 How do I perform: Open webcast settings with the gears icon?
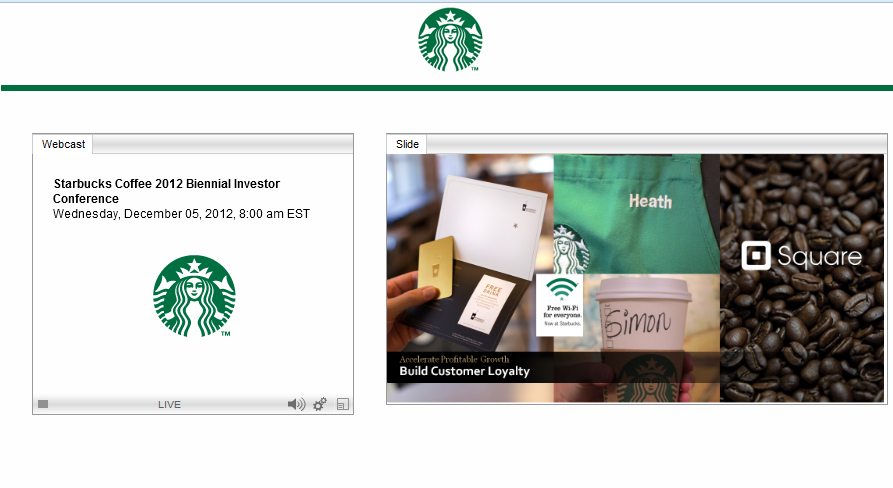click(319, 404)
